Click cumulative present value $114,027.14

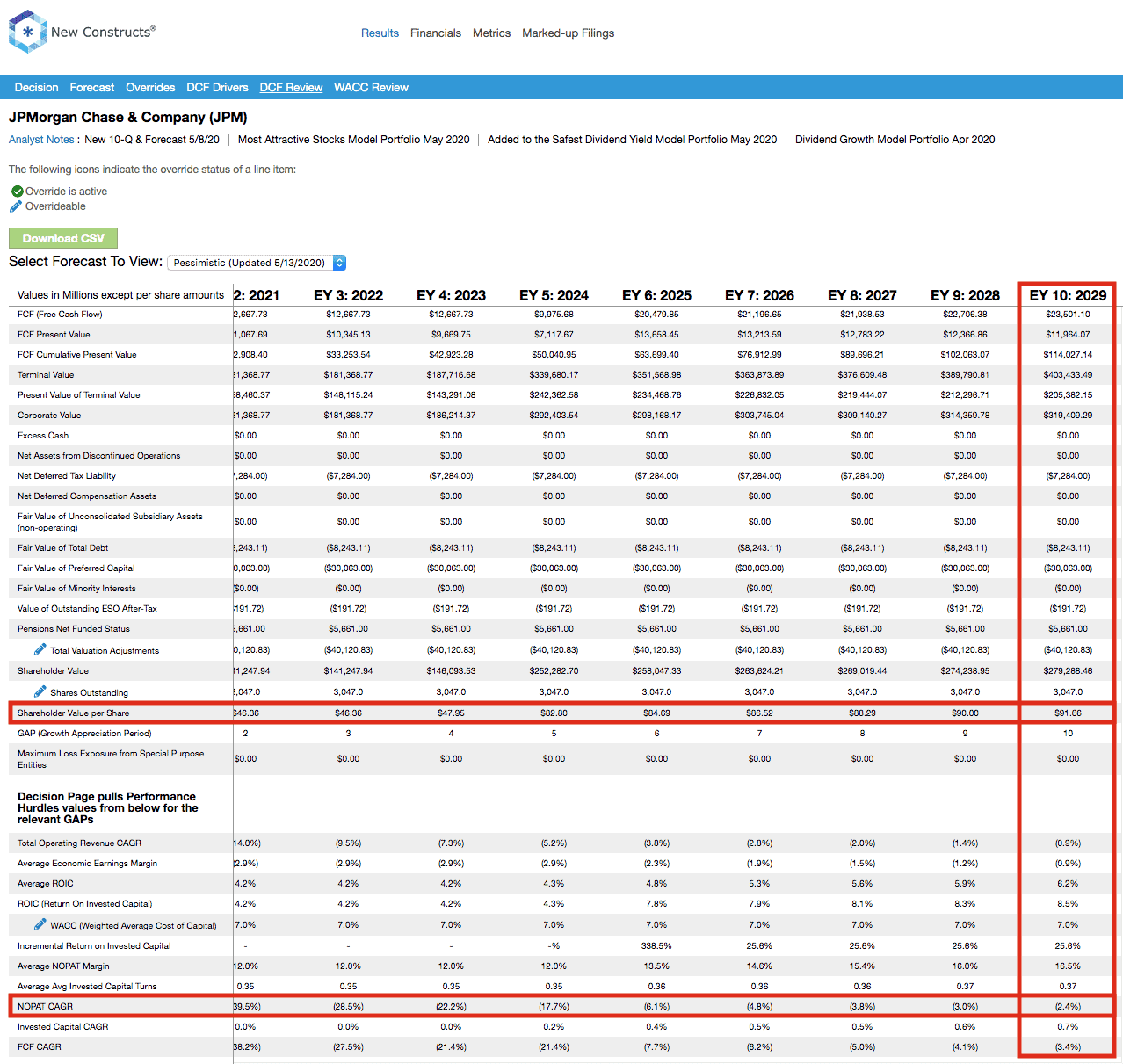point(1069,355)
